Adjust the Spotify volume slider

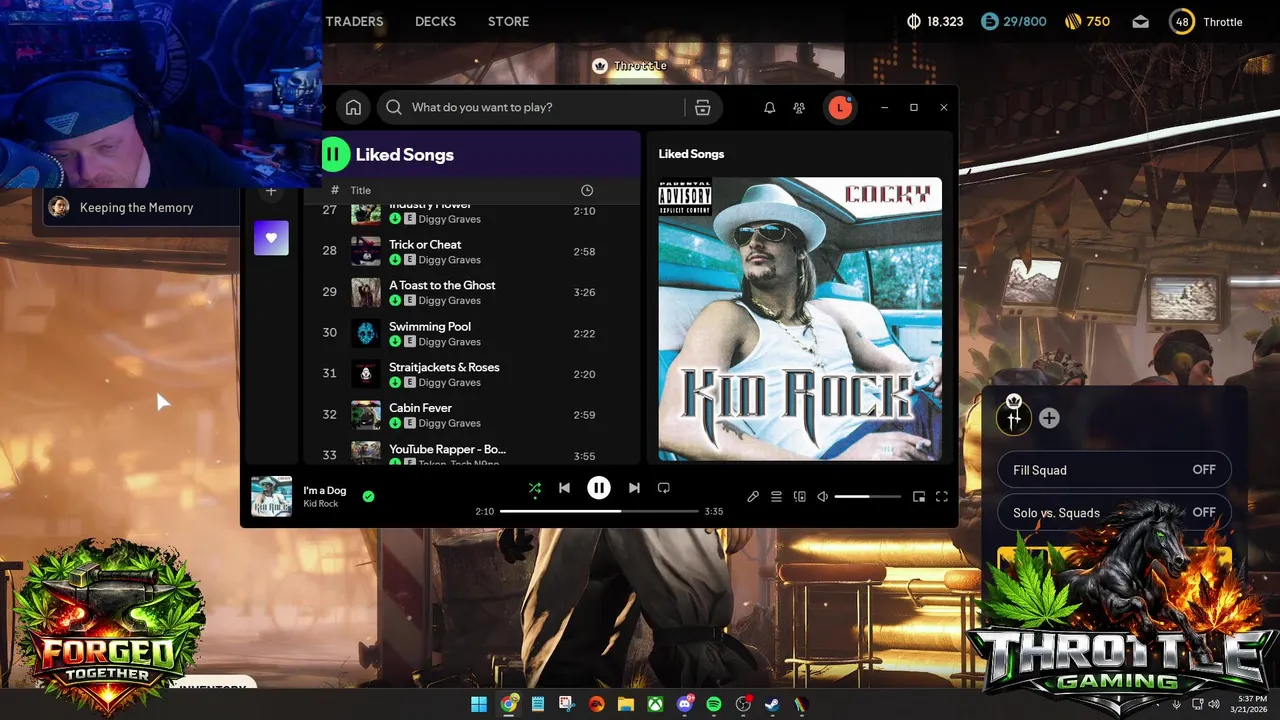867,496
